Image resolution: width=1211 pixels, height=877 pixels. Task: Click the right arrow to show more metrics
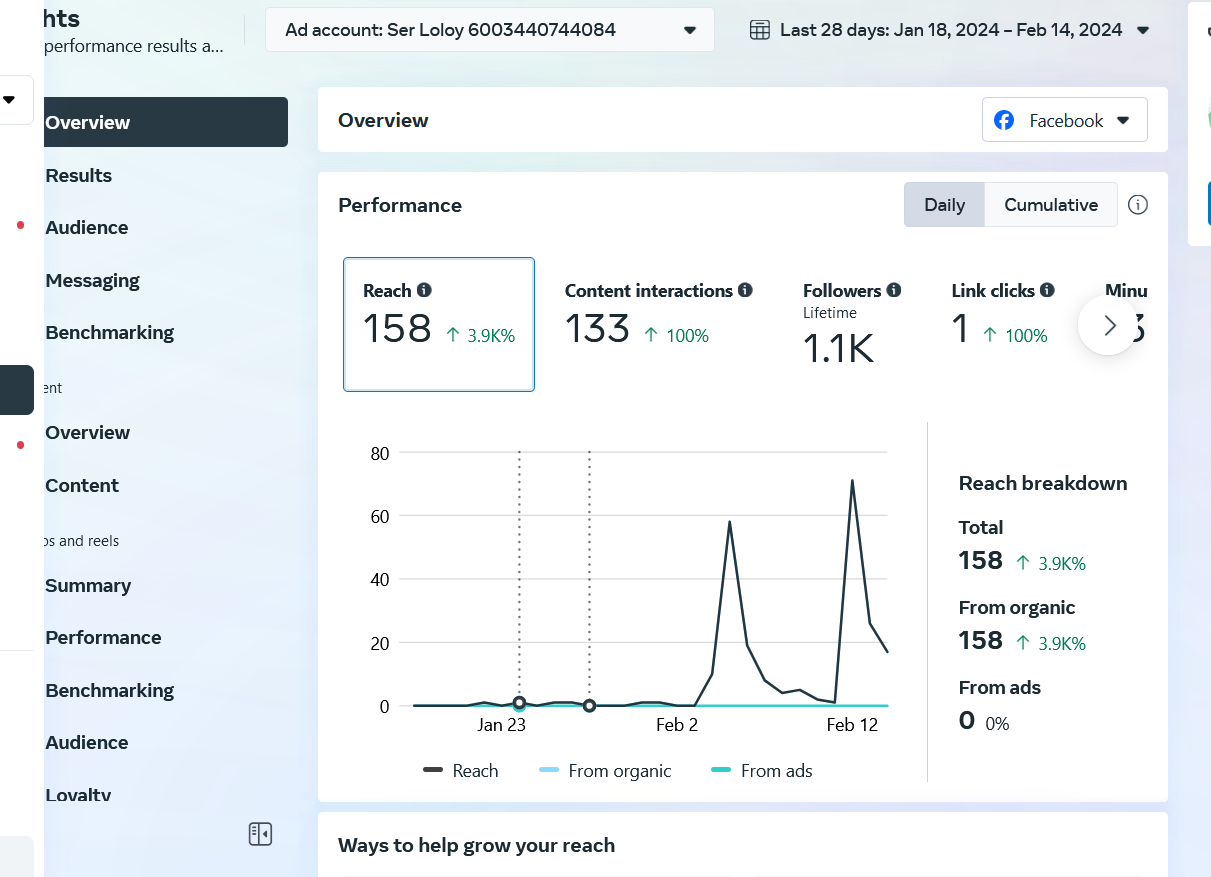coord(1109,325)
